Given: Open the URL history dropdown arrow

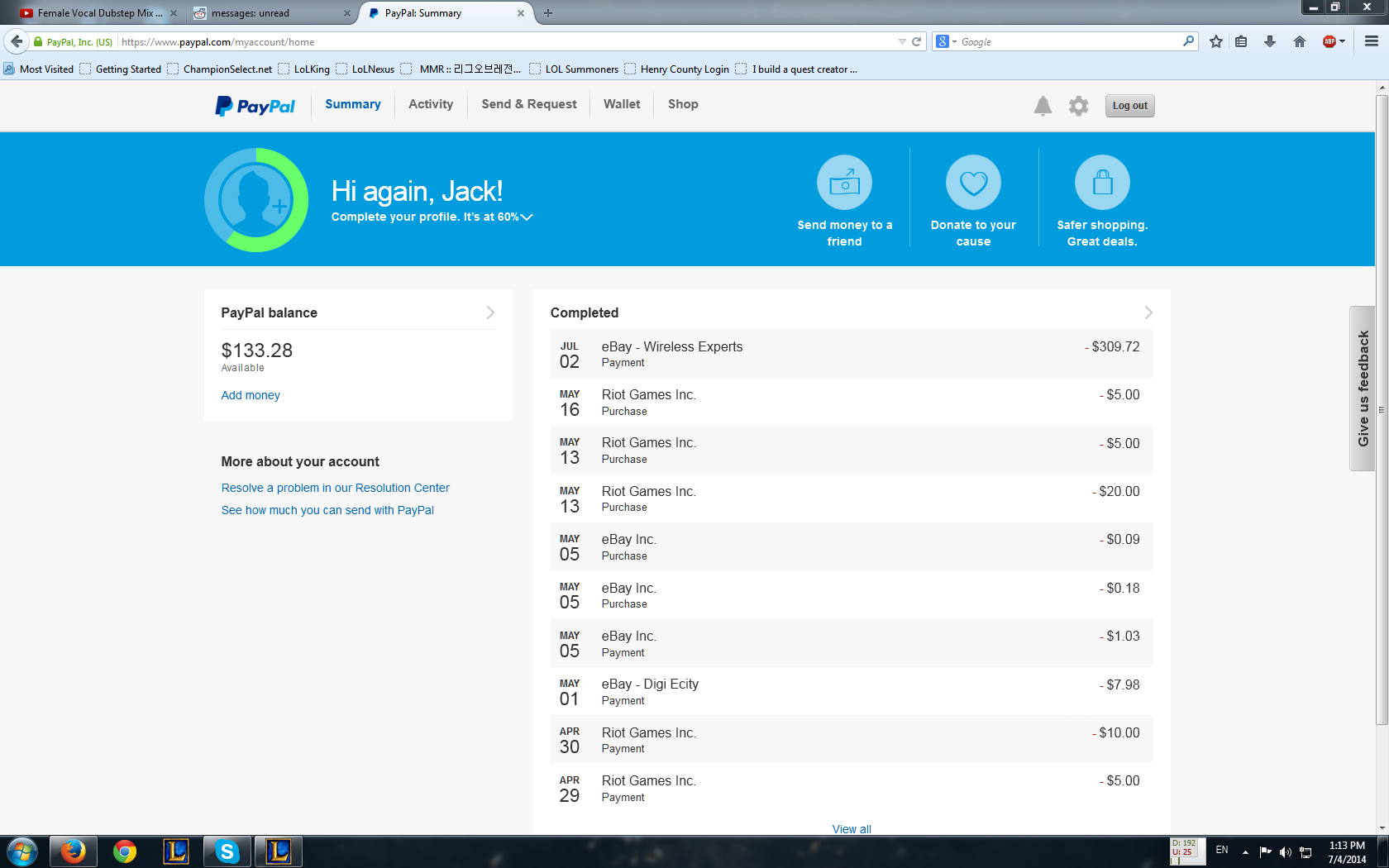Looking at the screenshot, I should click(x=902, y=41).
